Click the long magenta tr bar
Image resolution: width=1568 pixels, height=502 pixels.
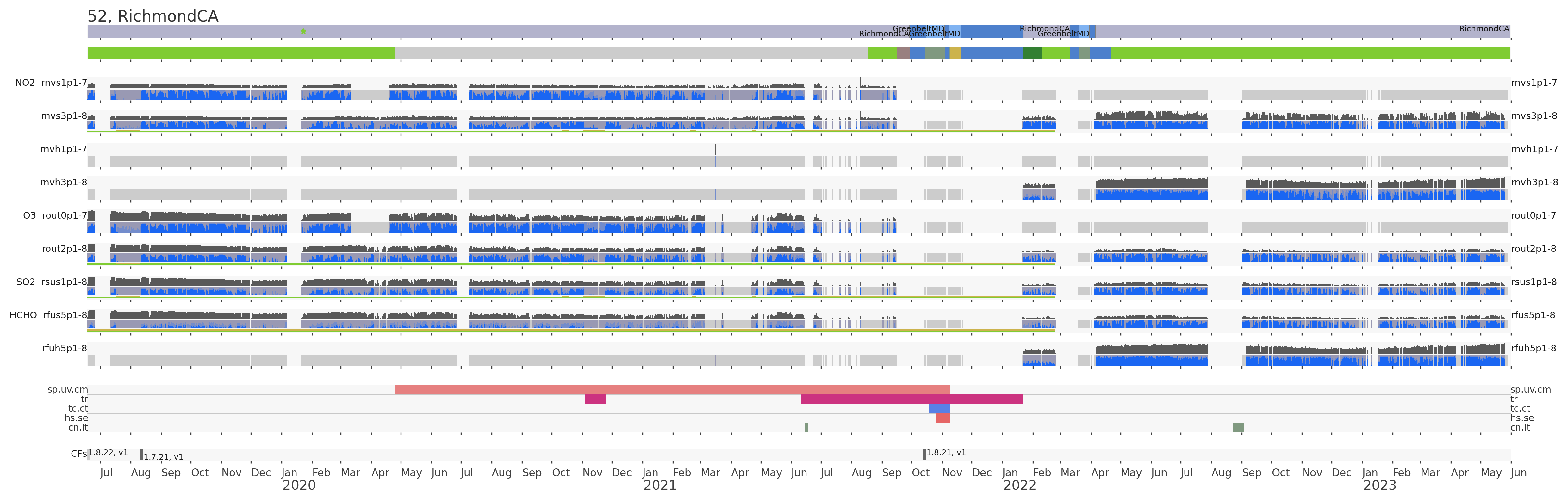click(911, 399)
